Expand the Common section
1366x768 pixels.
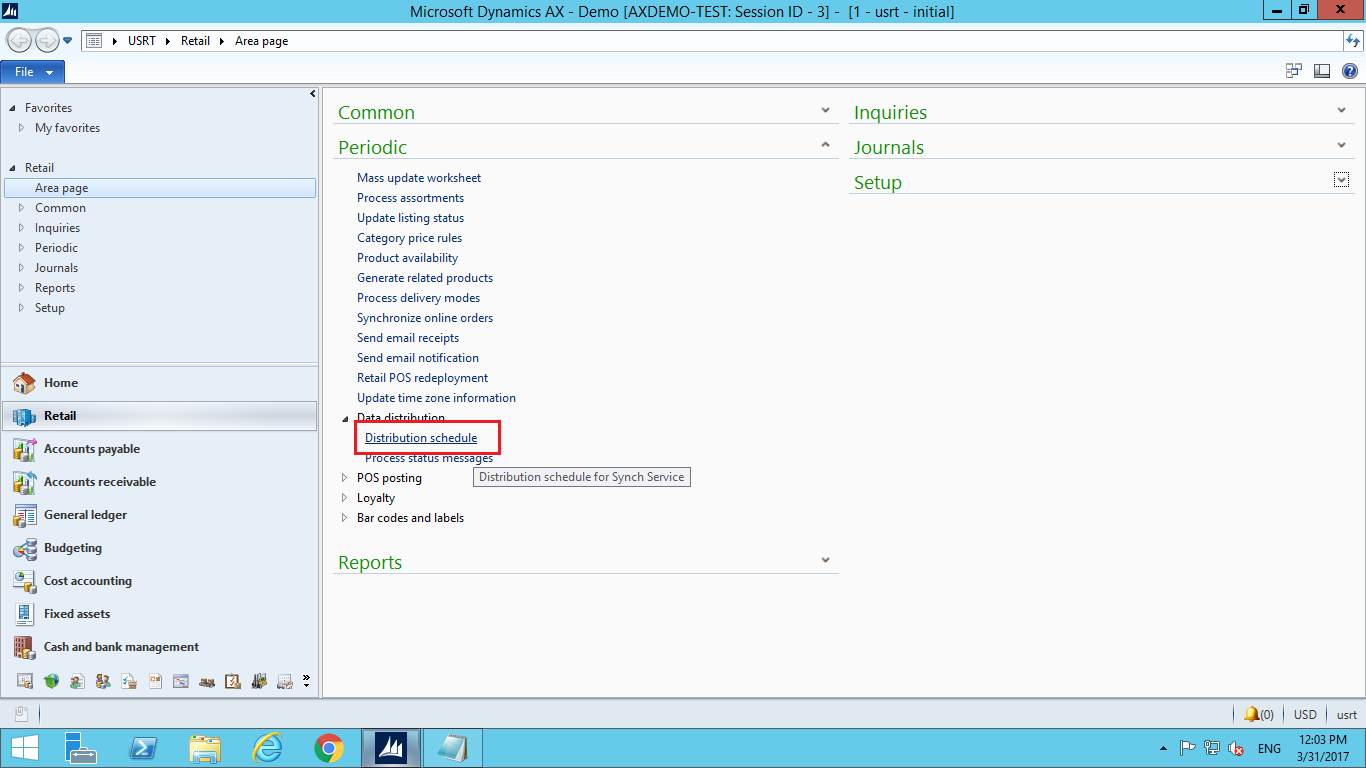(825, 111)
